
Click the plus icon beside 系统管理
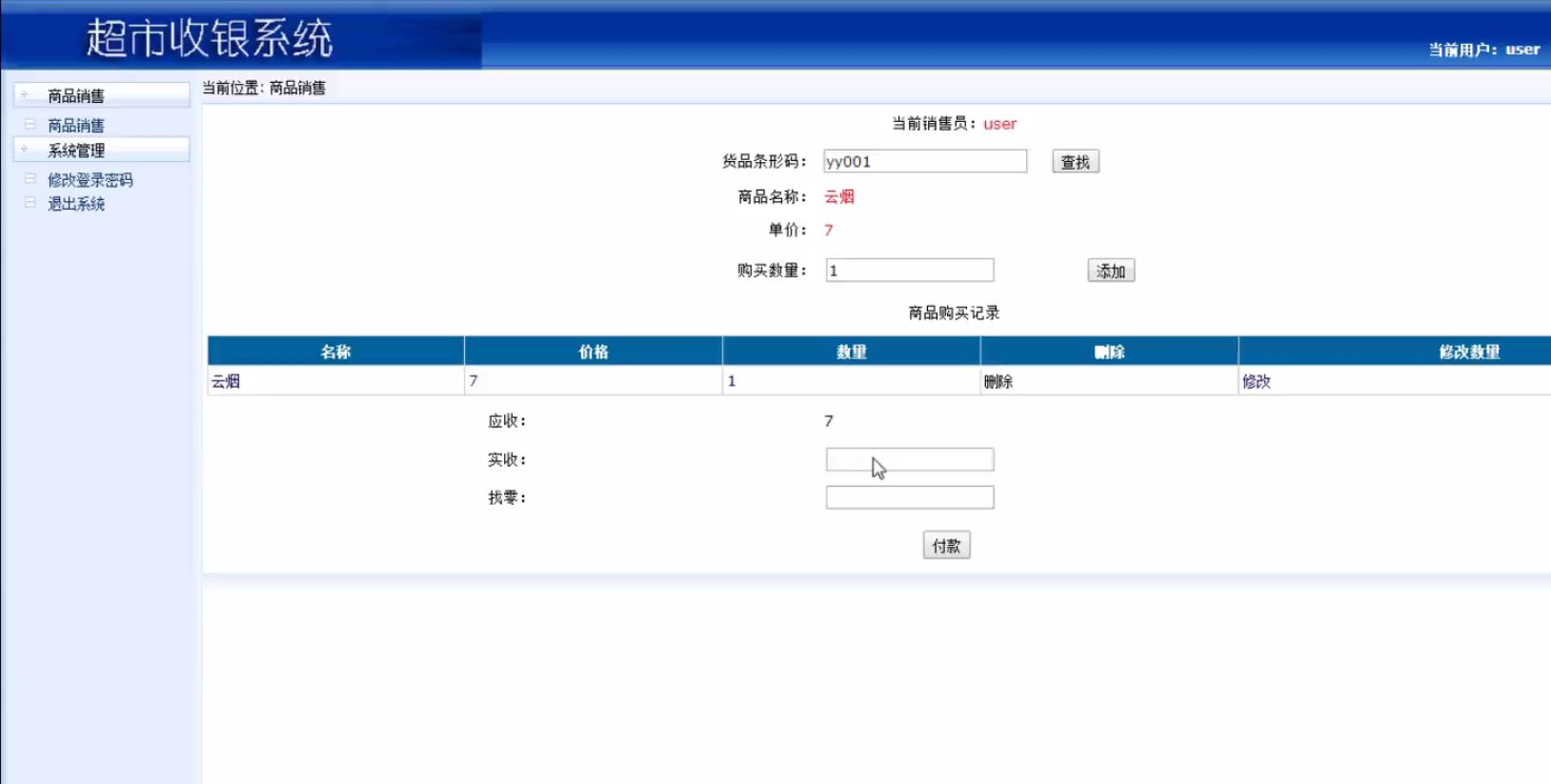tap(25, 150)
